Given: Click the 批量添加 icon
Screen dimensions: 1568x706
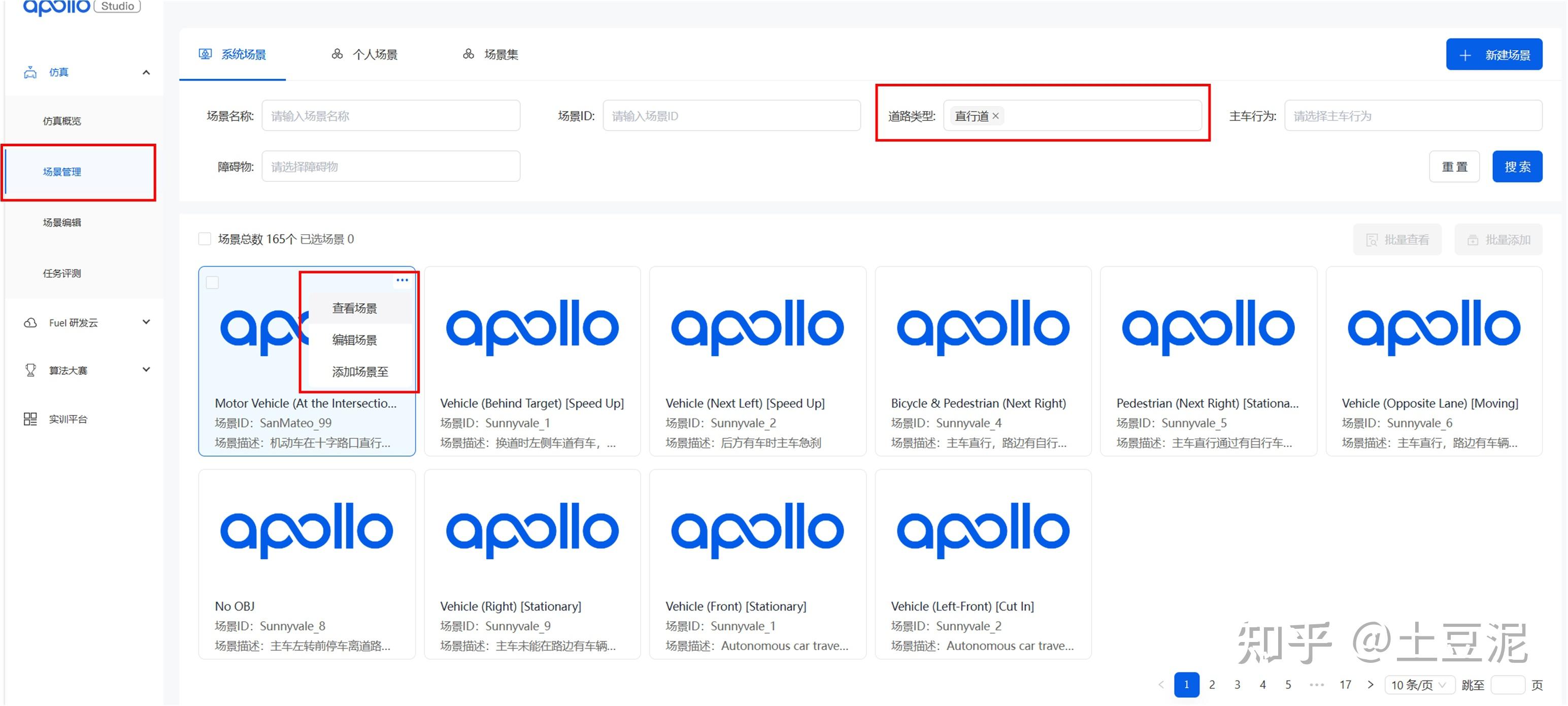Looking at the screenshot, I should point(1473,240).
